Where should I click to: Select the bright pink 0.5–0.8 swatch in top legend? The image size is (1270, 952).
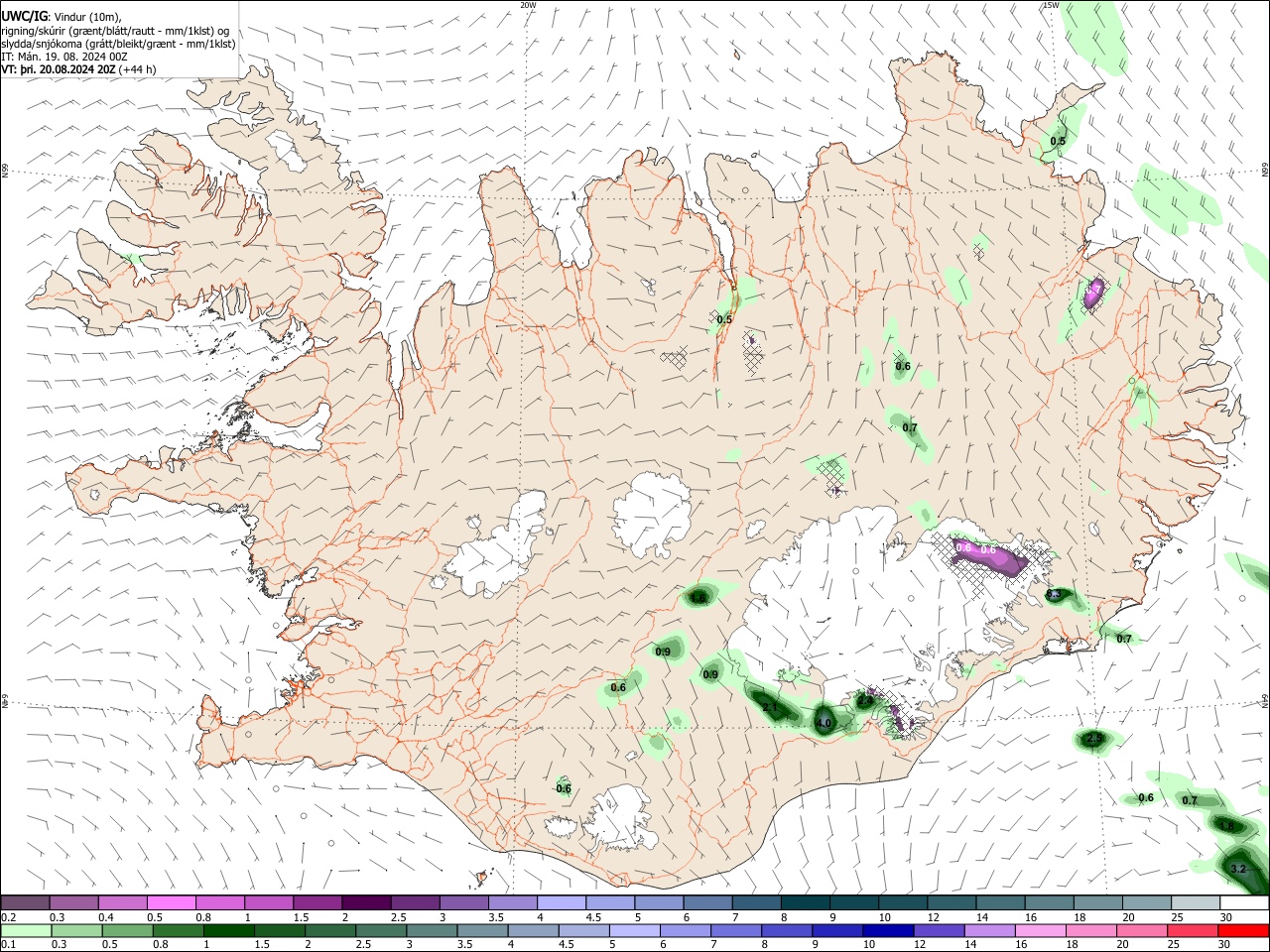171,903
